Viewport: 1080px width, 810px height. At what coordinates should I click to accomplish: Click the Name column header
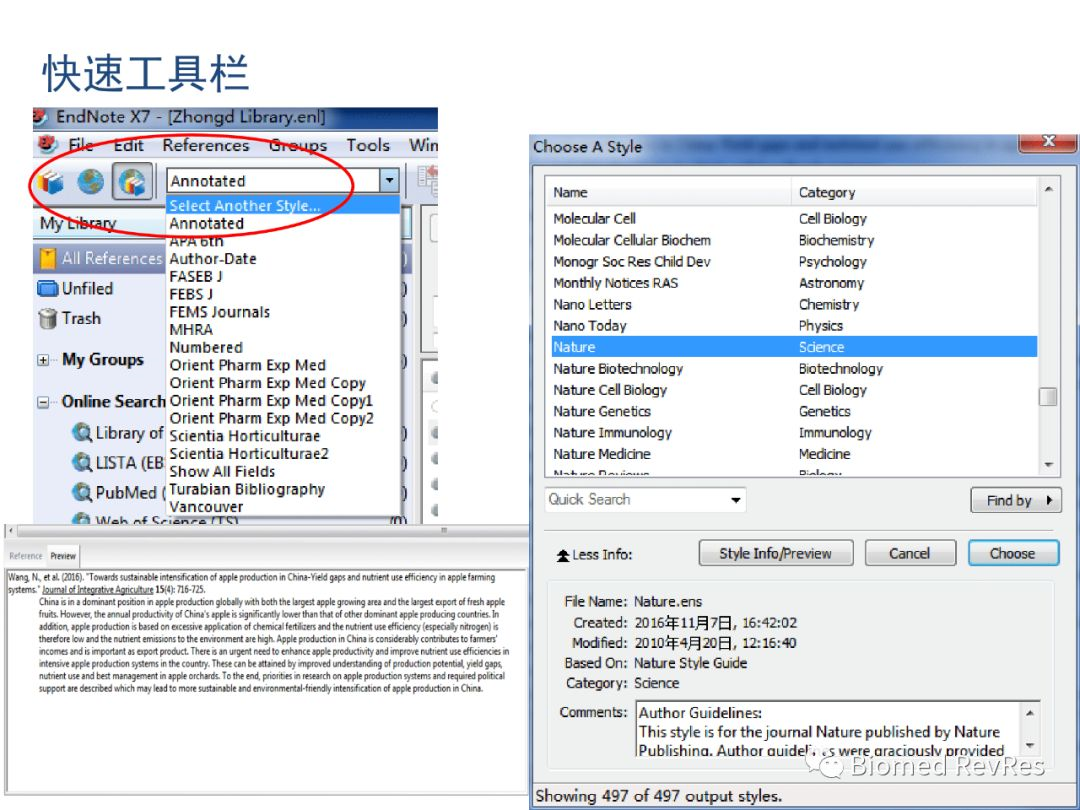coord(668,192)
